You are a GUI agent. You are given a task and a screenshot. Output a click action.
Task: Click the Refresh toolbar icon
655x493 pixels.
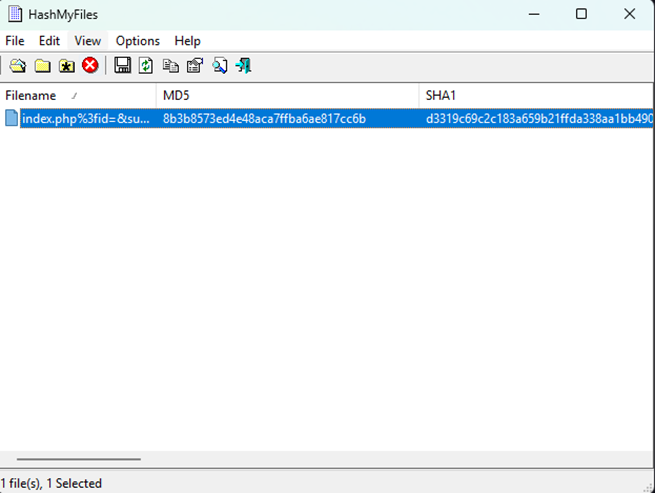pos(146,66)
